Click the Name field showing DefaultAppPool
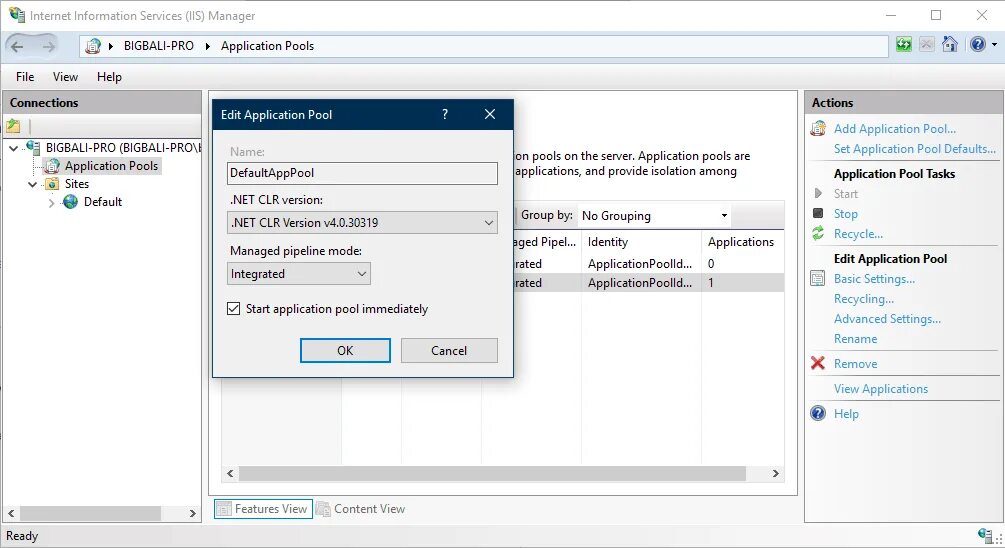Screen dimensions: 1005x548 (362, 173)
